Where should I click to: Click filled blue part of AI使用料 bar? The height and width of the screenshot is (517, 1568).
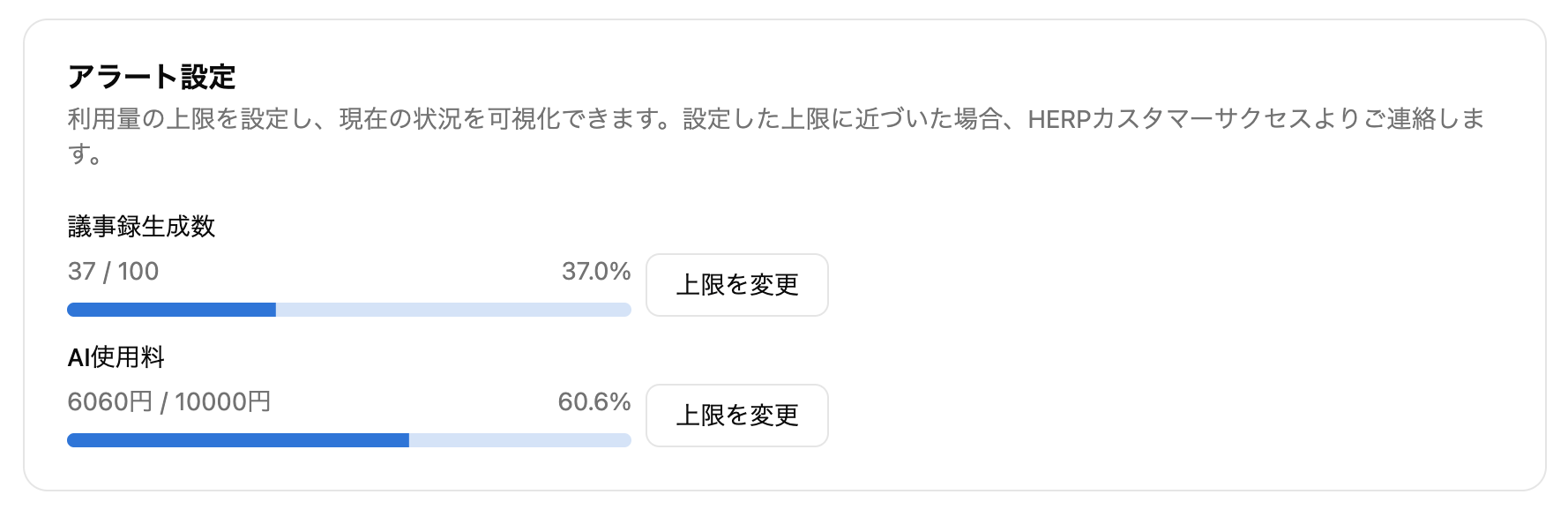[238, 440]
